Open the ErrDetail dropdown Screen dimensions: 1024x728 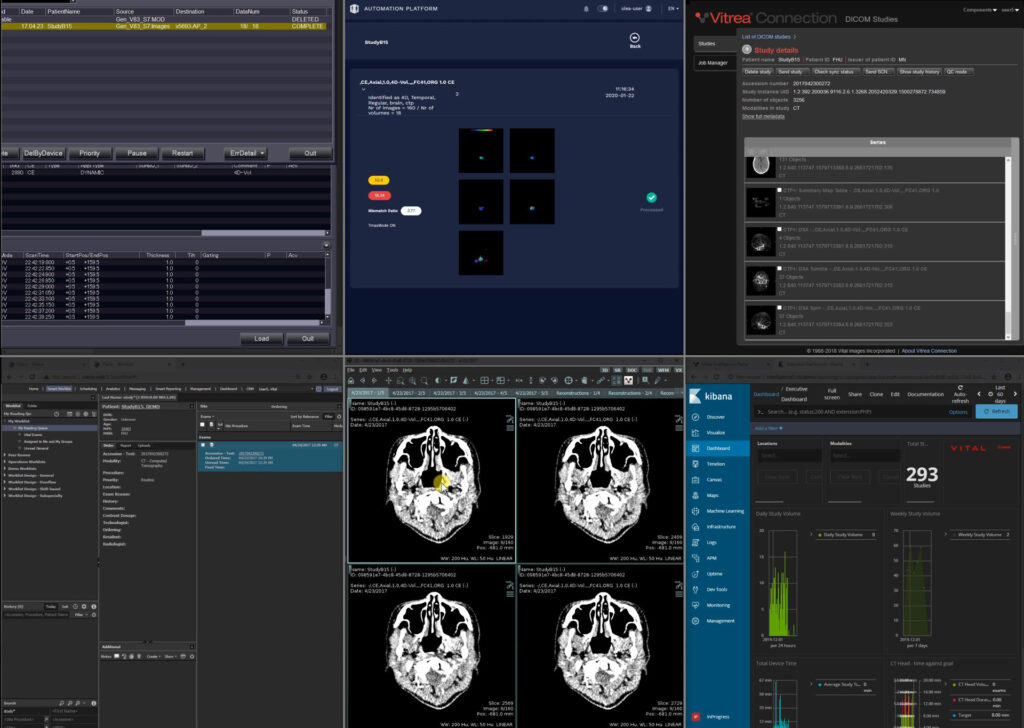pyautogui.click(x=245, y=152)
